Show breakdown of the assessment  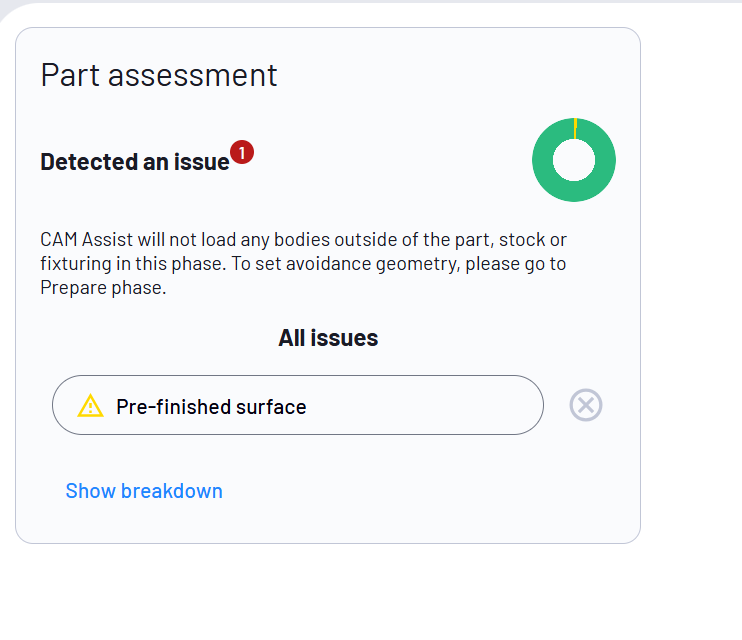[144, 491]
